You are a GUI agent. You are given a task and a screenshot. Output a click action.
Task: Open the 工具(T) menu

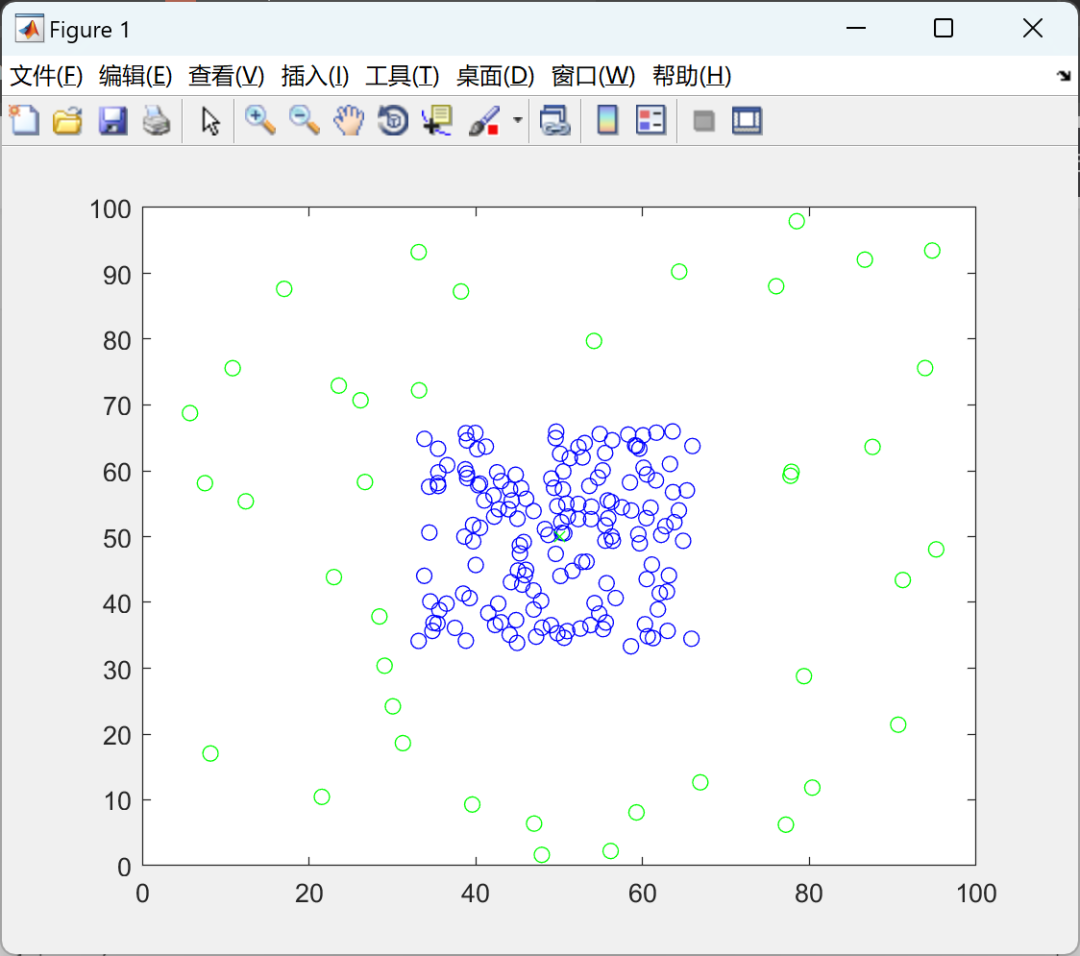[402, 76]
